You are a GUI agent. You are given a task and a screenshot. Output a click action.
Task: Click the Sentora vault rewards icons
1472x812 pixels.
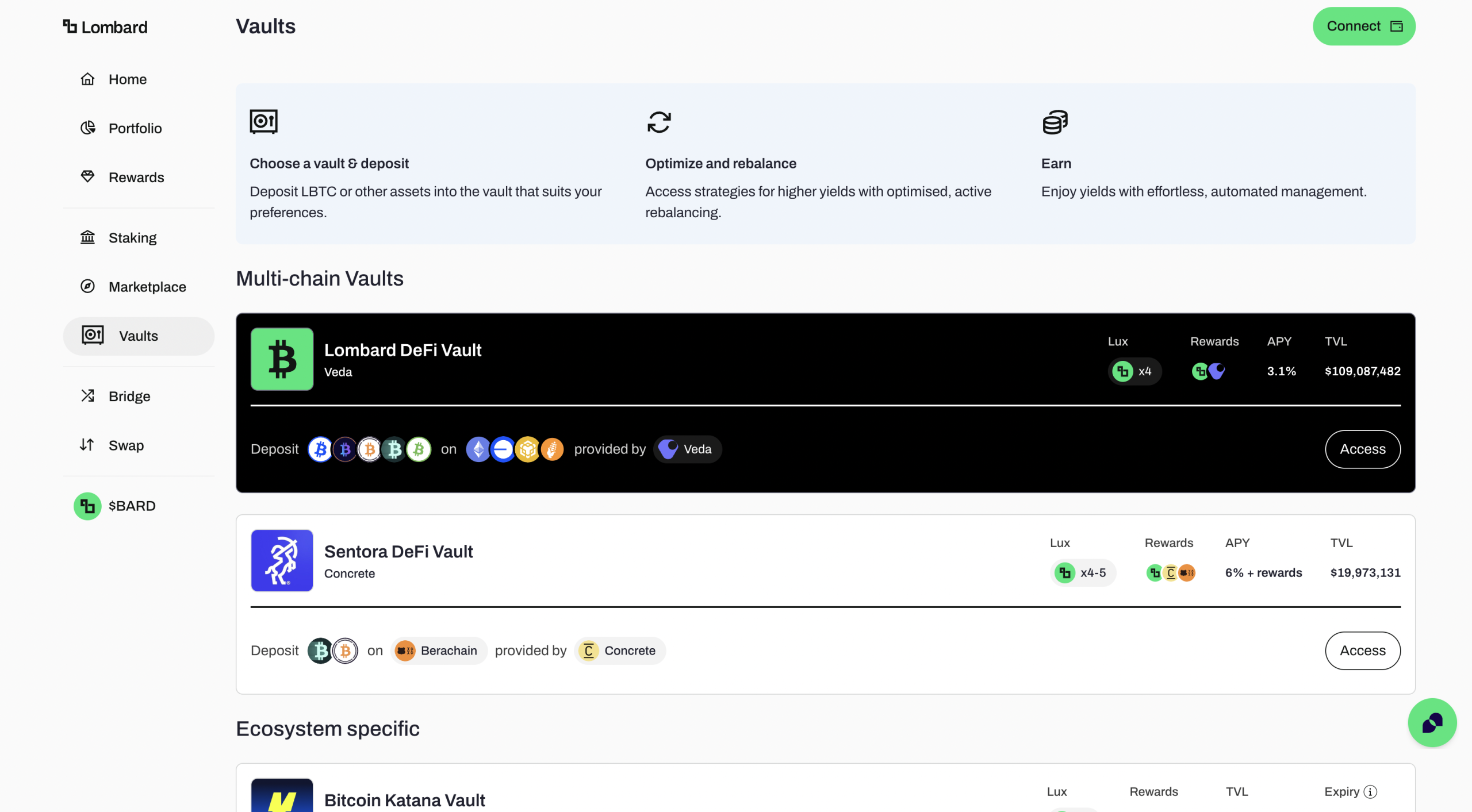[x=1171, y=573]
